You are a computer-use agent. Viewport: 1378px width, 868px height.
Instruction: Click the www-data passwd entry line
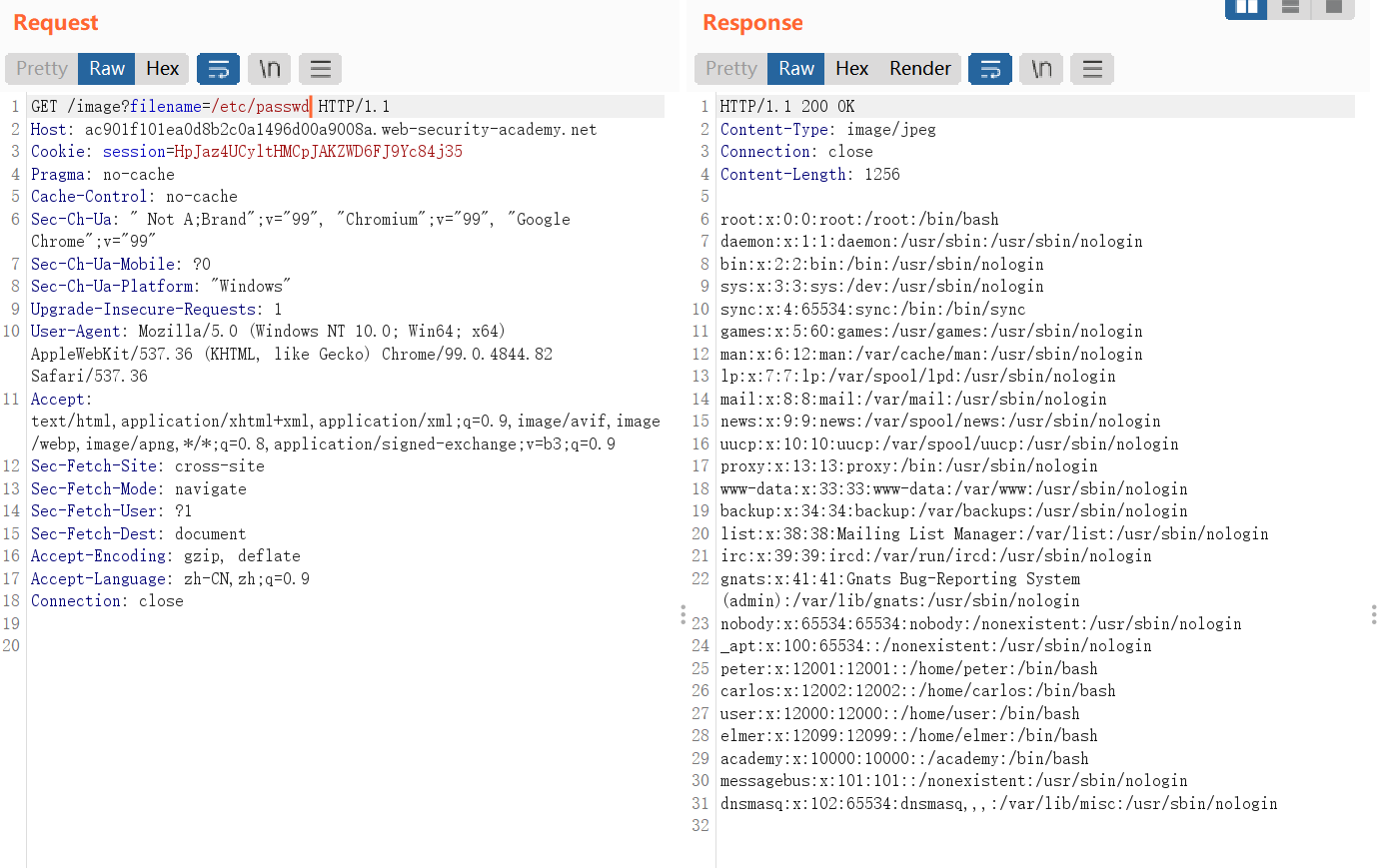click(954, 488)
